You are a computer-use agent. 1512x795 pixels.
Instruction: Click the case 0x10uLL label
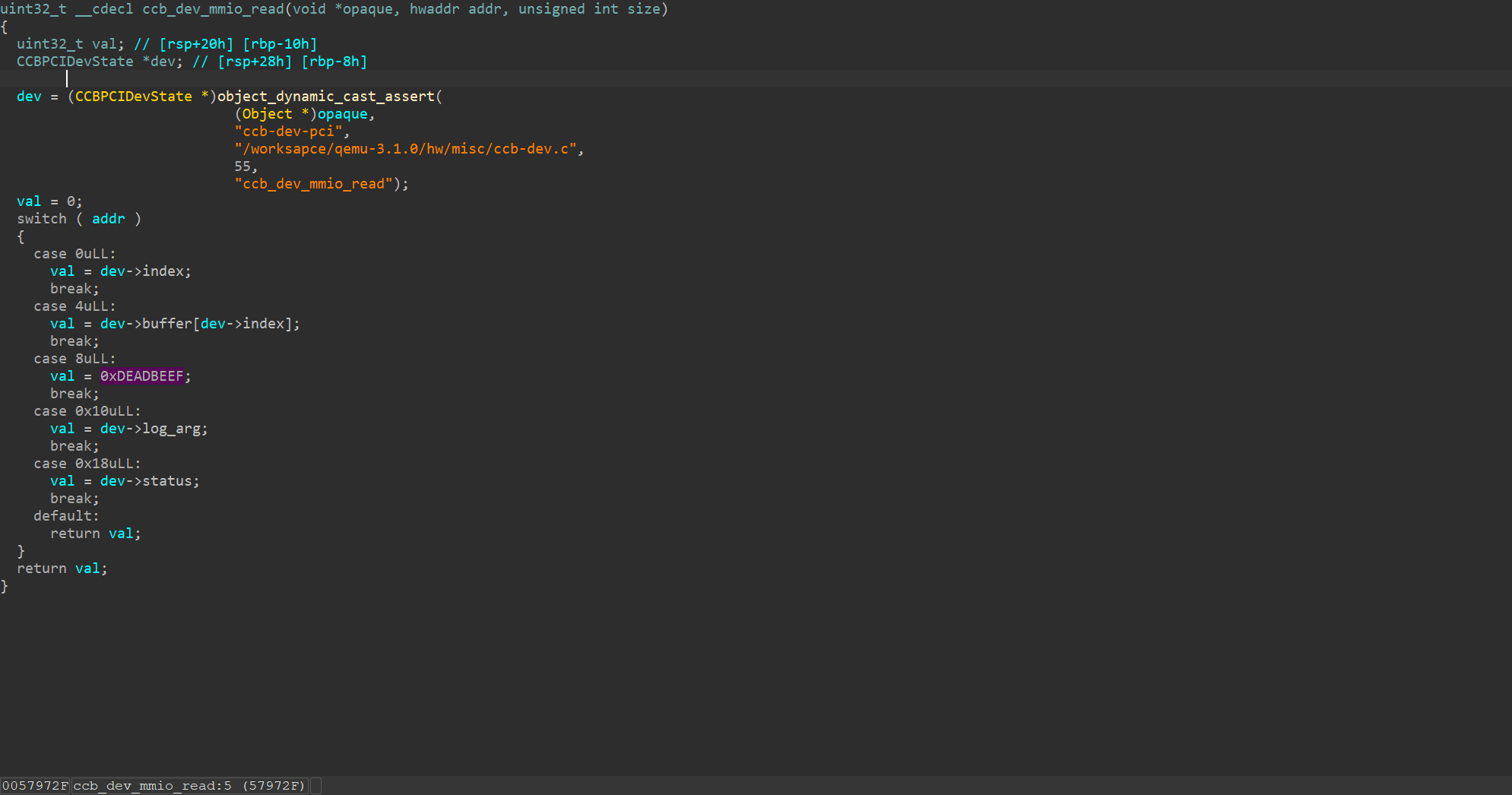(x=87, y=411)
